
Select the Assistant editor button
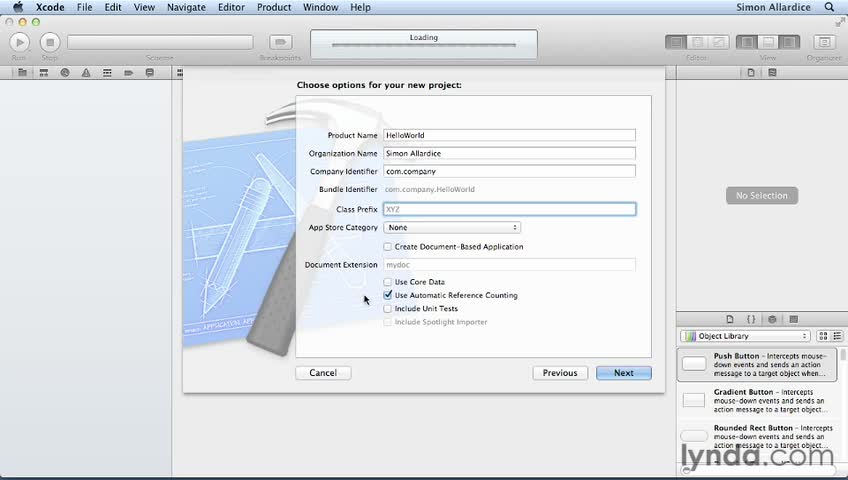pyautogui.click(x=697, y=42)
